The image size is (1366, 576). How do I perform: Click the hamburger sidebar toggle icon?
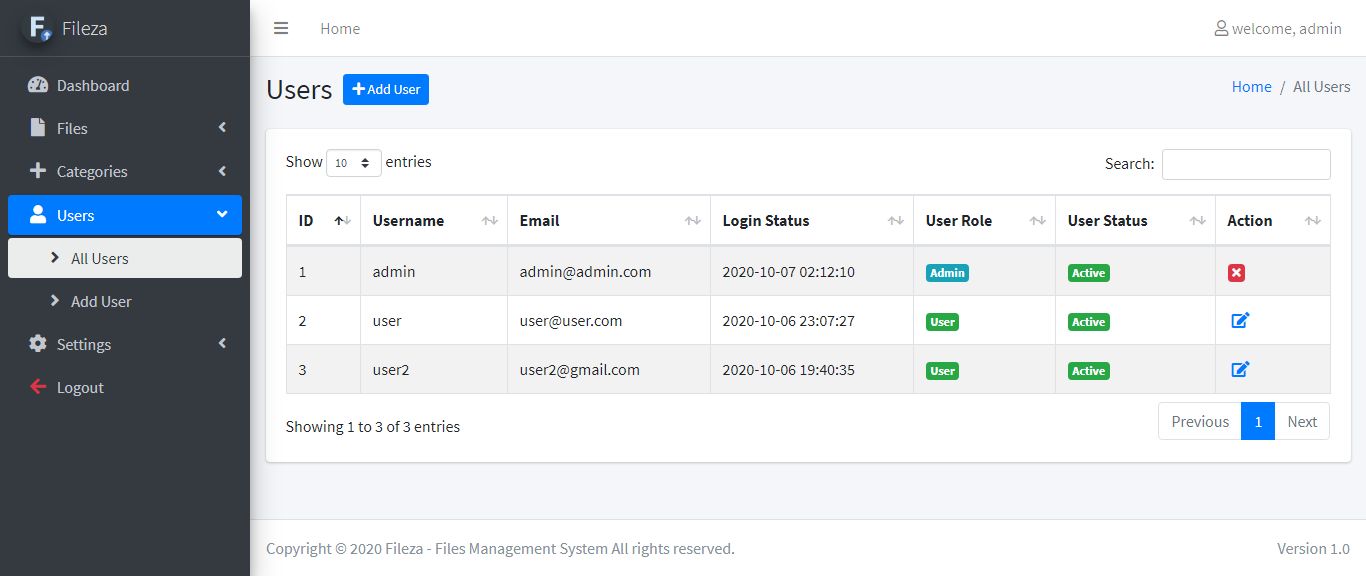click(281, 28)
